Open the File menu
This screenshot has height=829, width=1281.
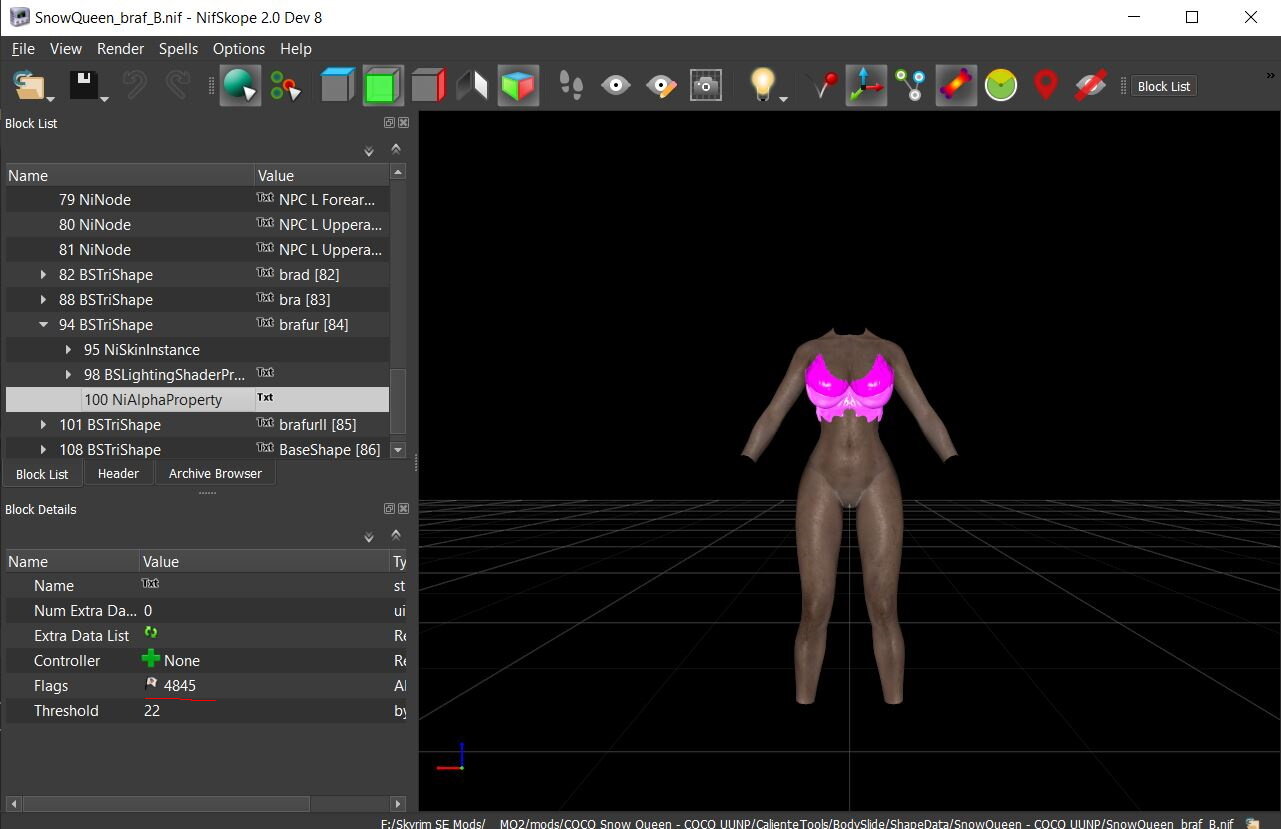23,48
